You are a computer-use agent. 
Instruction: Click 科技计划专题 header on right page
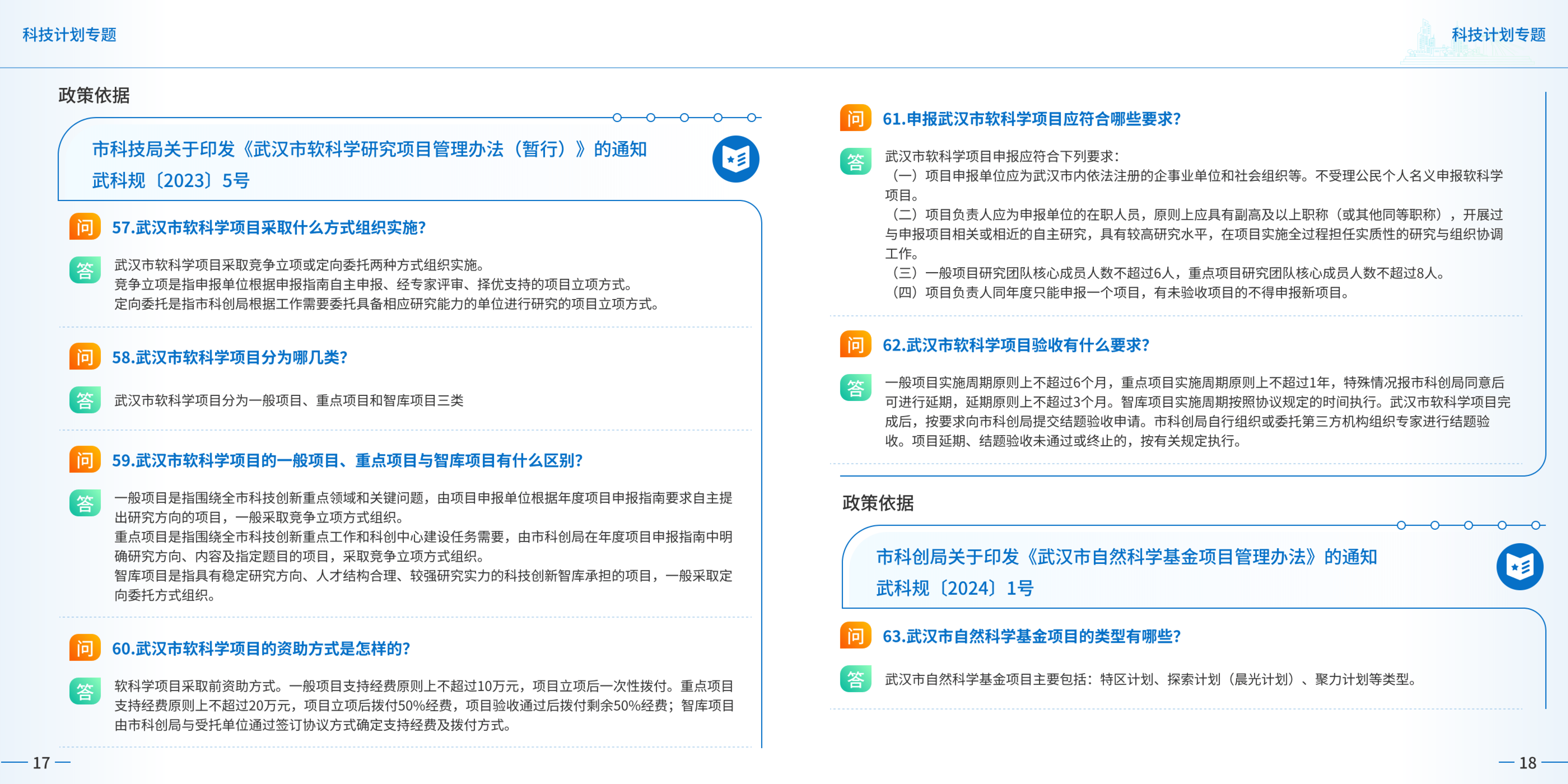point(1499,35)
